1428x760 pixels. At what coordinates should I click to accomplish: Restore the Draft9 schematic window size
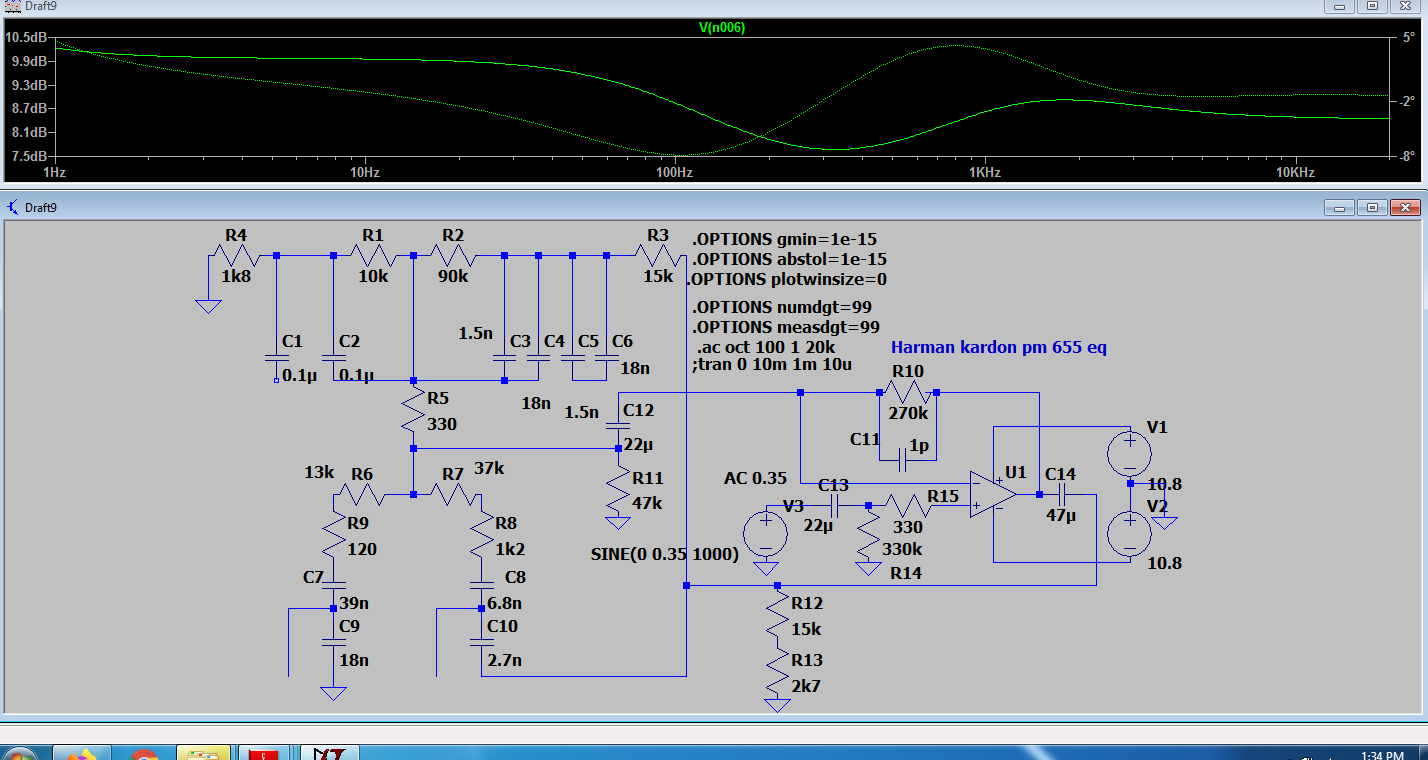point(1372,208)
